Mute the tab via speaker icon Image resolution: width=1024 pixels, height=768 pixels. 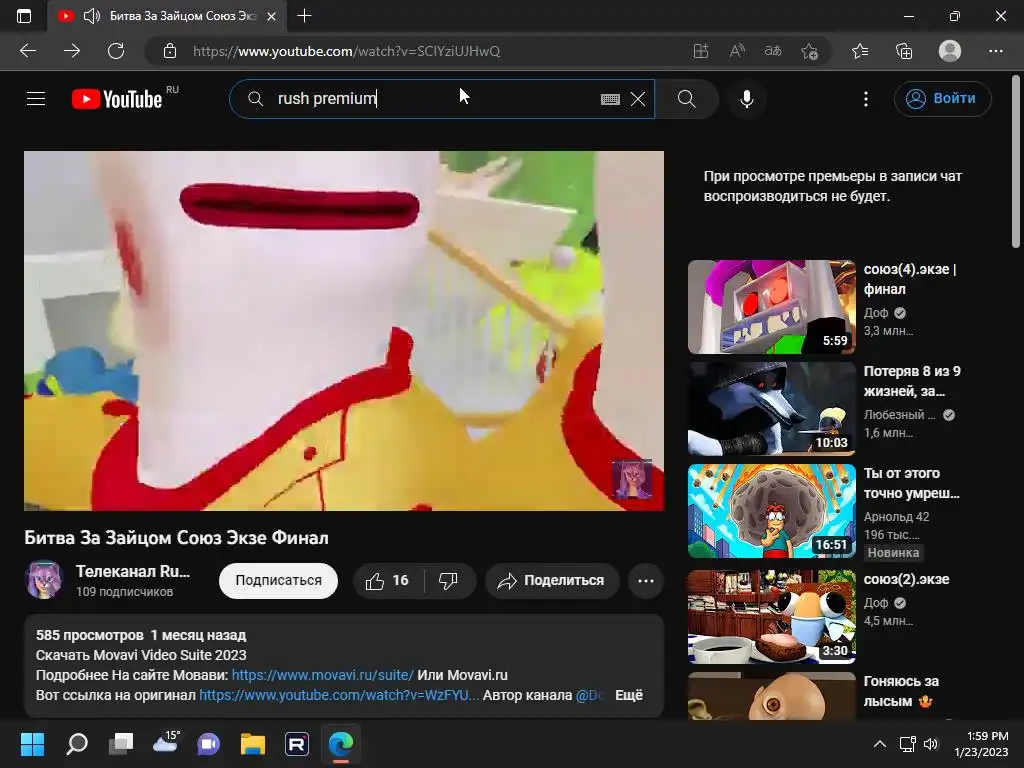tap(91, 16)
